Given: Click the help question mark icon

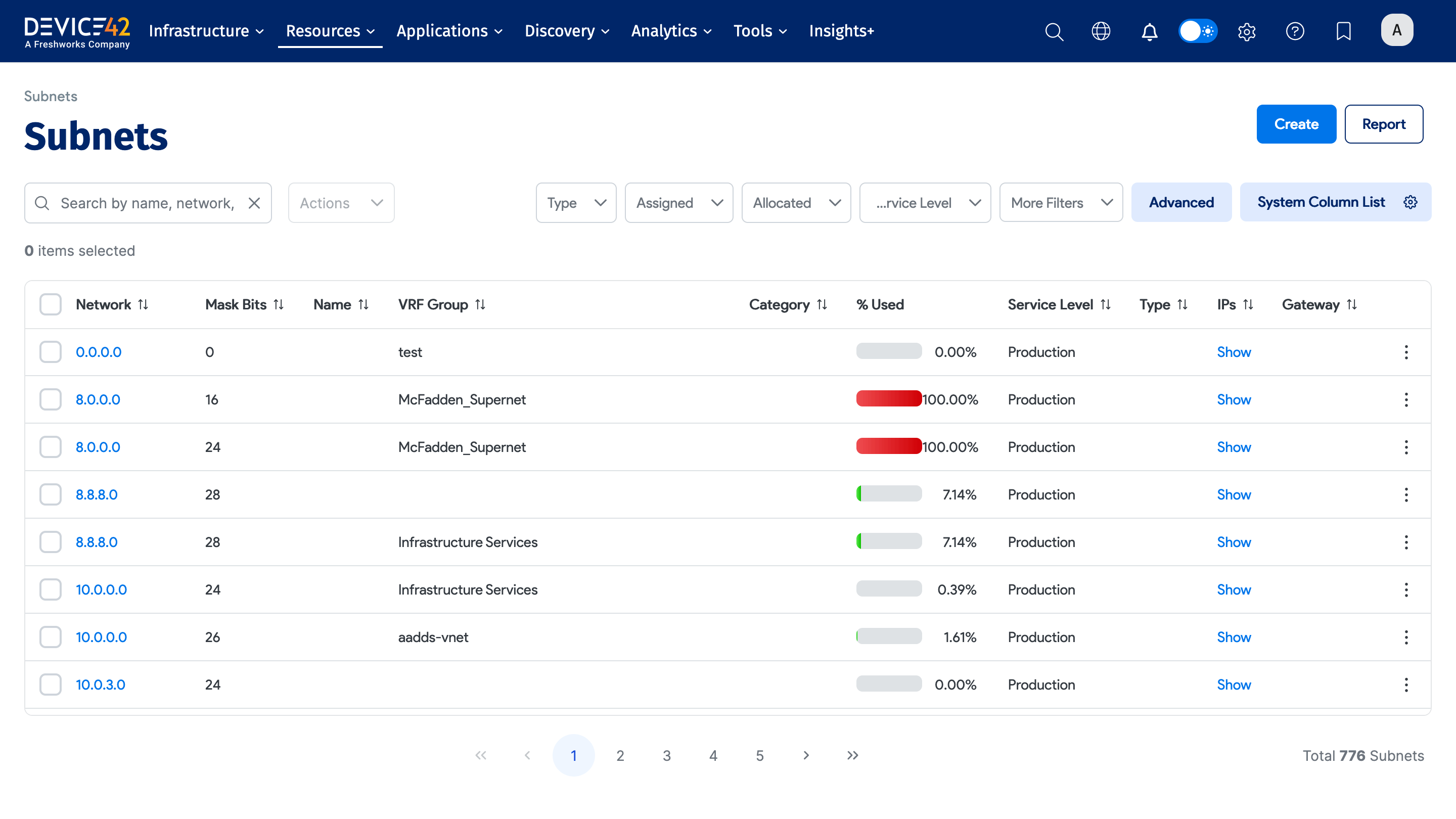Looking at the screenshot, I should (x=1295, y=32).
